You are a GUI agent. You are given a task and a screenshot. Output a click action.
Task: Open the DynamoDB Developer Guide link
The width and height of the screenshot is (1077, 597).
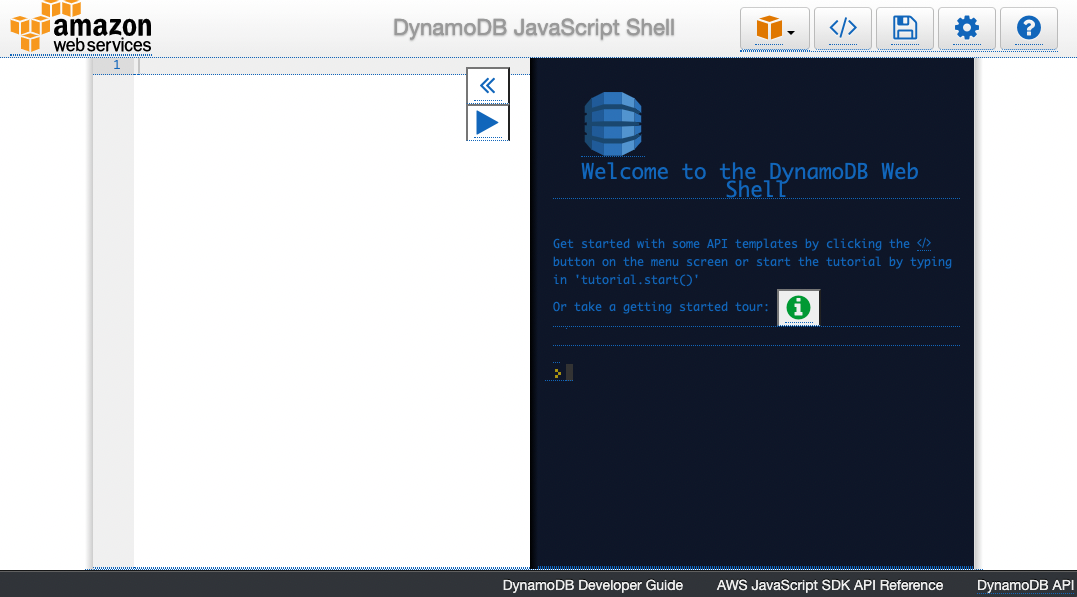click(593, 585)
